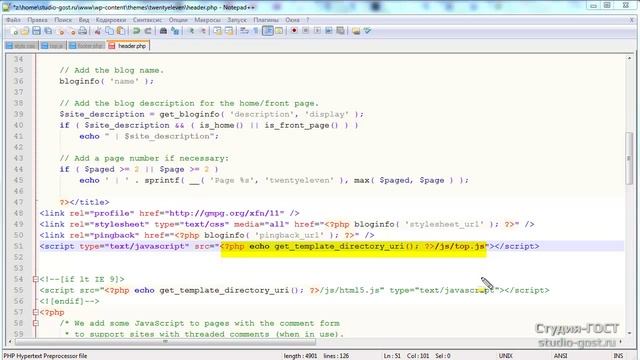Click the vertical scrollbar up arrow

(x=629, y=59)
